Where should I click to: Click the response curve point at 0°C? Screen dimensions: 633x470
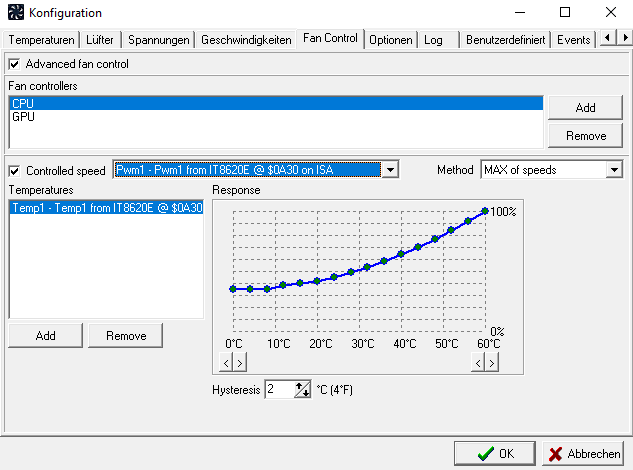233,289
